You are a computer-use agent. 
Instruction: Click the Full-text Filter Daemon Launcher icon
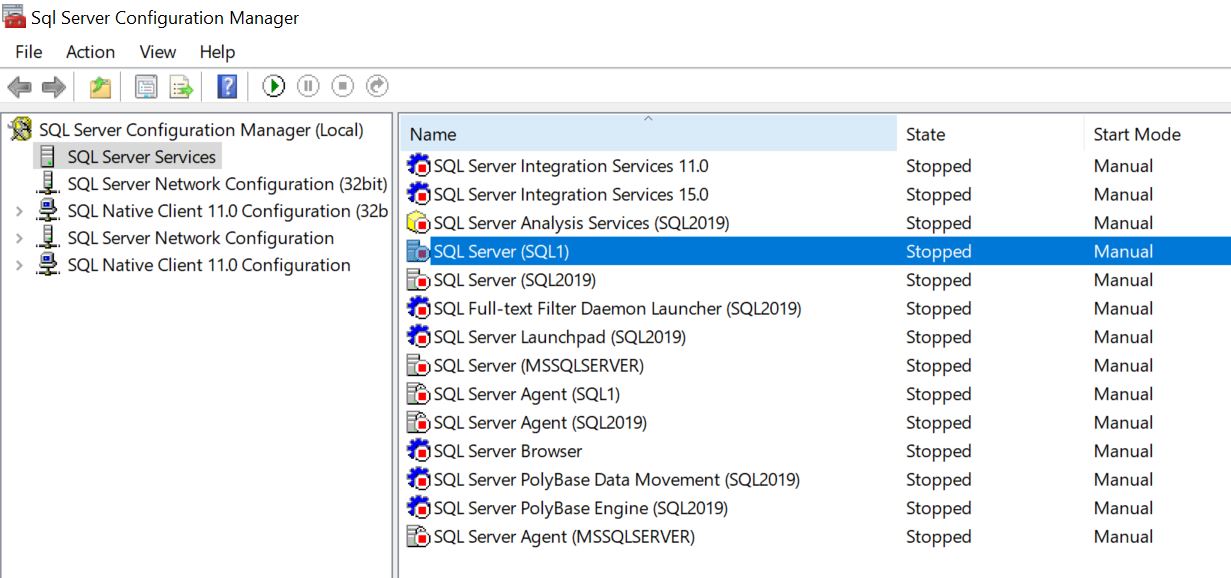tap(418, 309)
